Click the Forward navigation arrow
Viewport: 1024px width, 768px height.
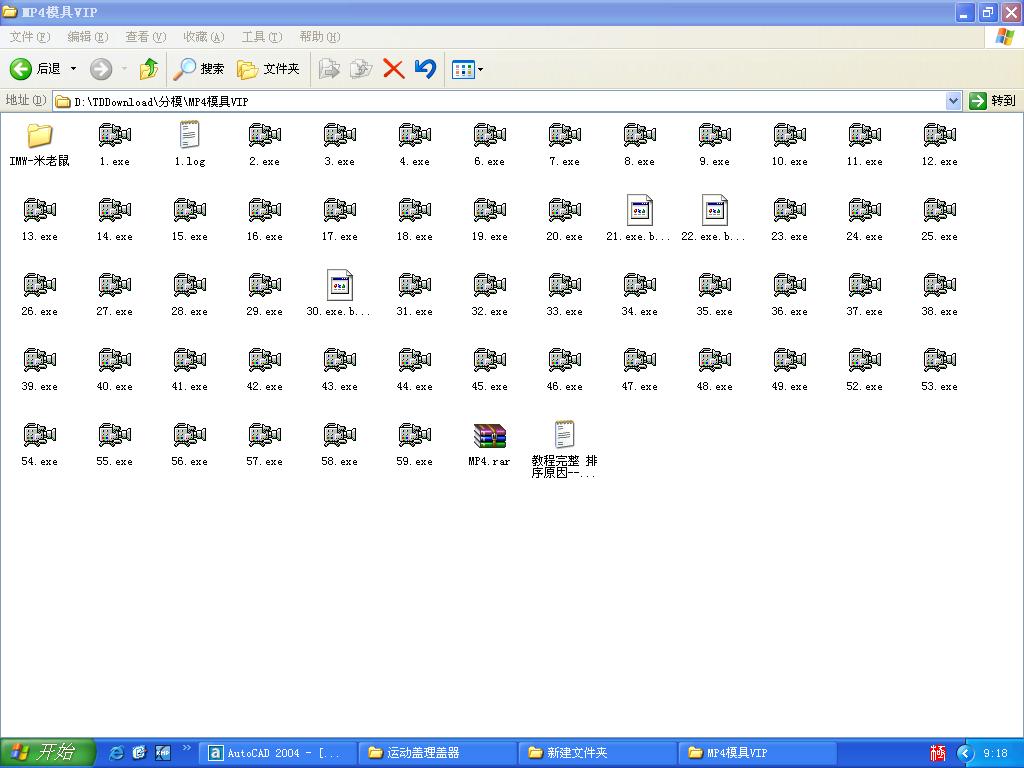pyautogui.click(x=101, y=69)
